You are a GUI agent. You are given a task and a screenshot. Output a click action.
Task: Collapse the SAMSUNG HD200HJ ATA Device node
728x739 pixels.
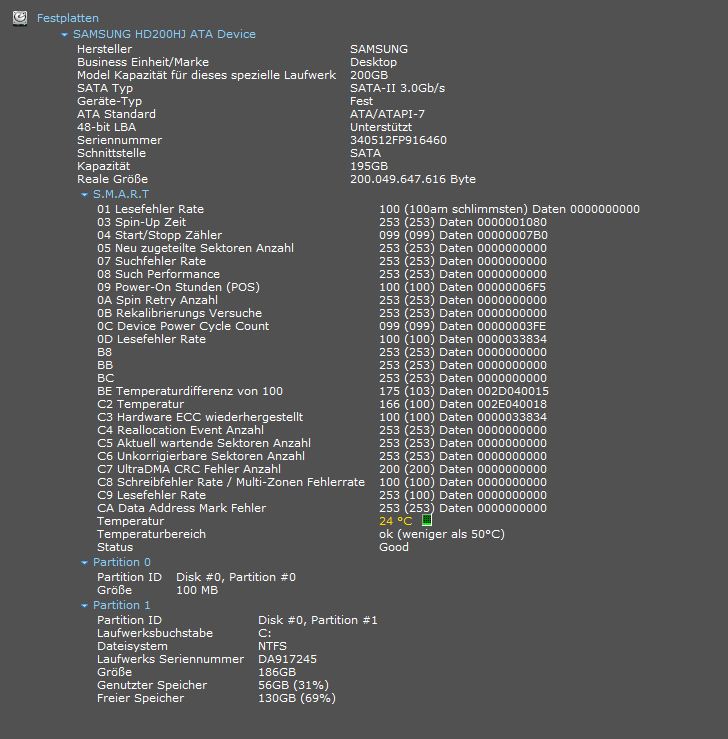[x=65, y=34]
